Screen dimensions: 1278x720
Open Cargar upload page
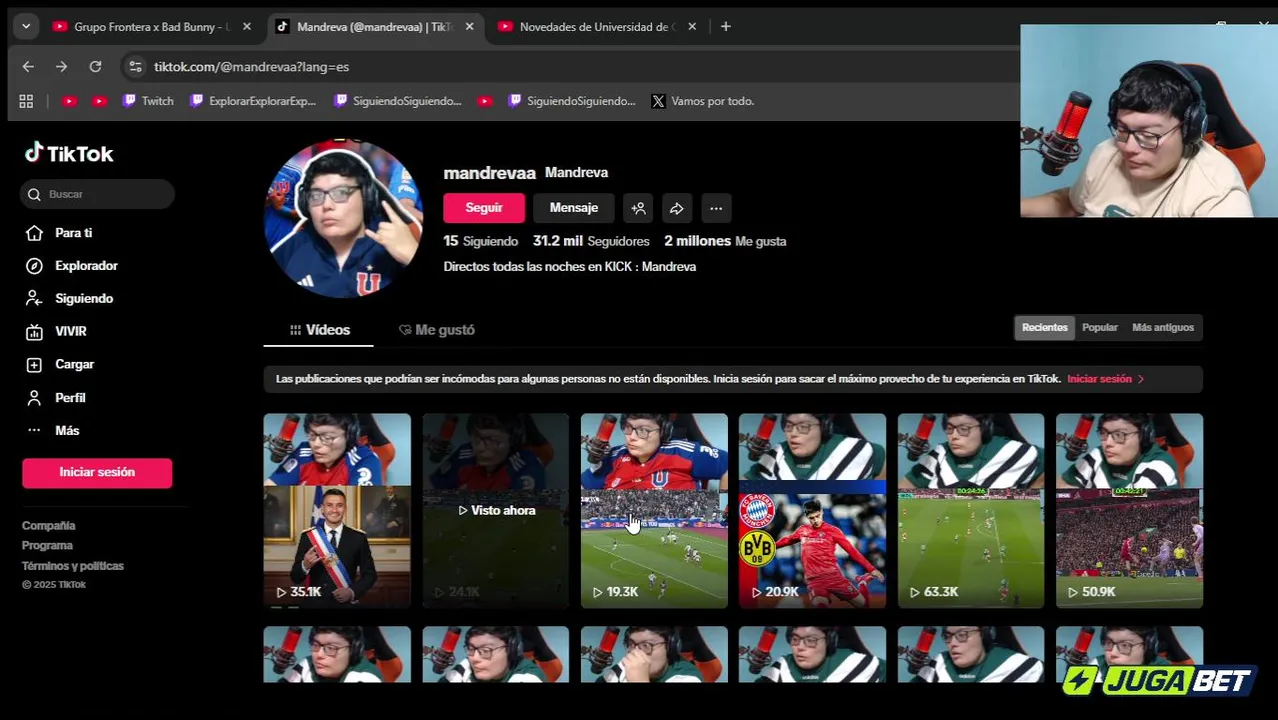[x=60, y=364]
